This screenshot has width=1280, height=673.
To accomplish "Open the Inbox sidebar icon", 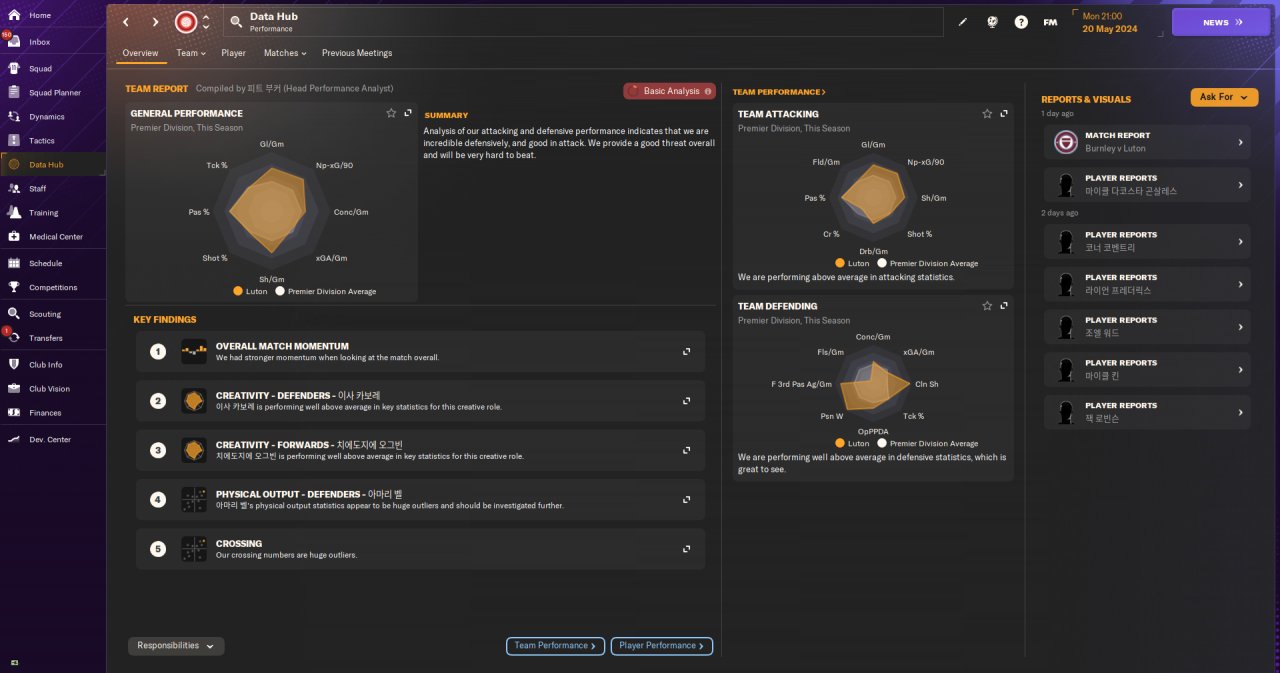I will pos(14,42).
